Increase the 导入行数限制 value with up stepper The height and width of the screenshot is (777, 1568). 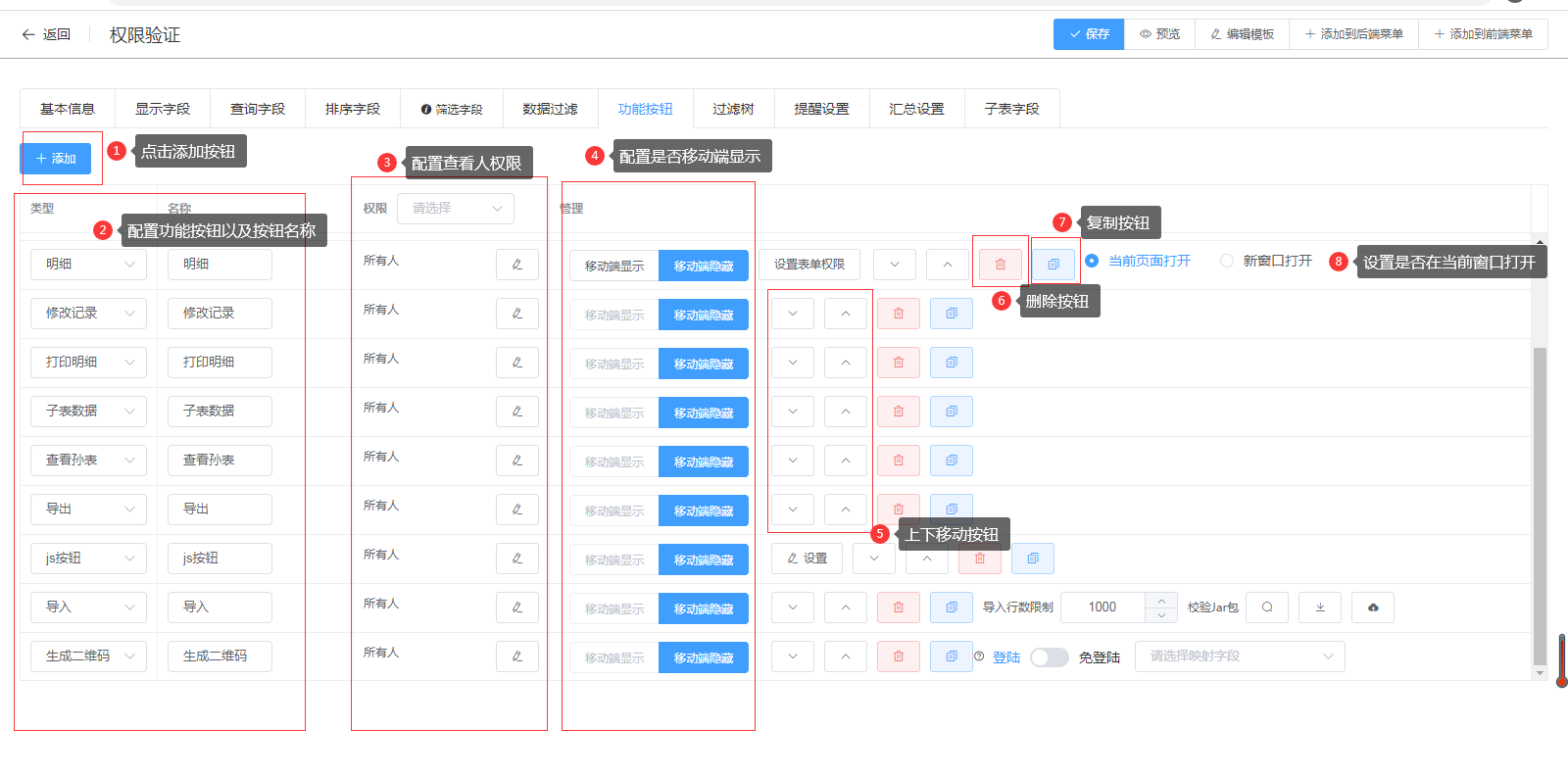[x=1161, y=601]
